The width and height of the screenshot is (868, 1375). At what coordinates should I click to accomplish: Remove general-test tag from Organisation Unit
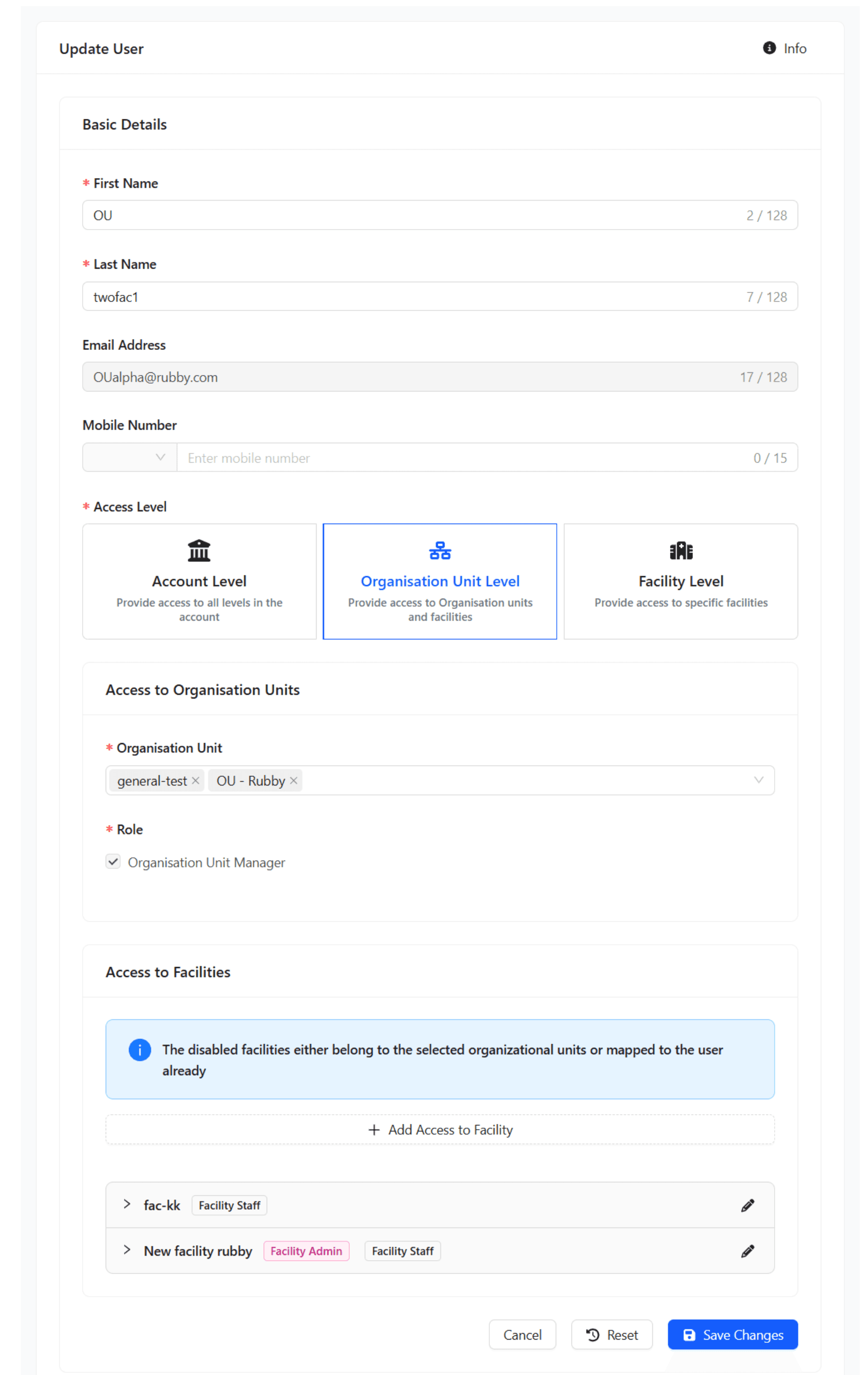195,780
